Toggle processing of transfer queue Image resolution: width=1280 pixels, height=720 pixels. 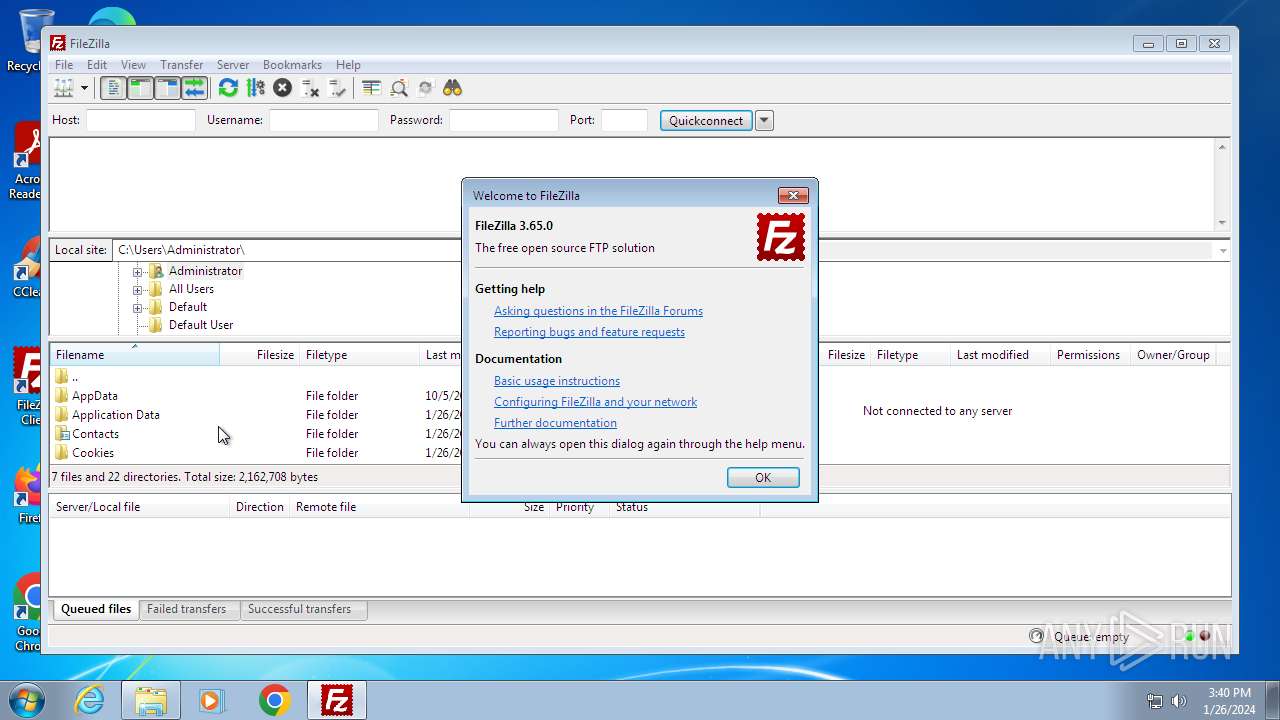pyautogui.click(x=256, y=88)
